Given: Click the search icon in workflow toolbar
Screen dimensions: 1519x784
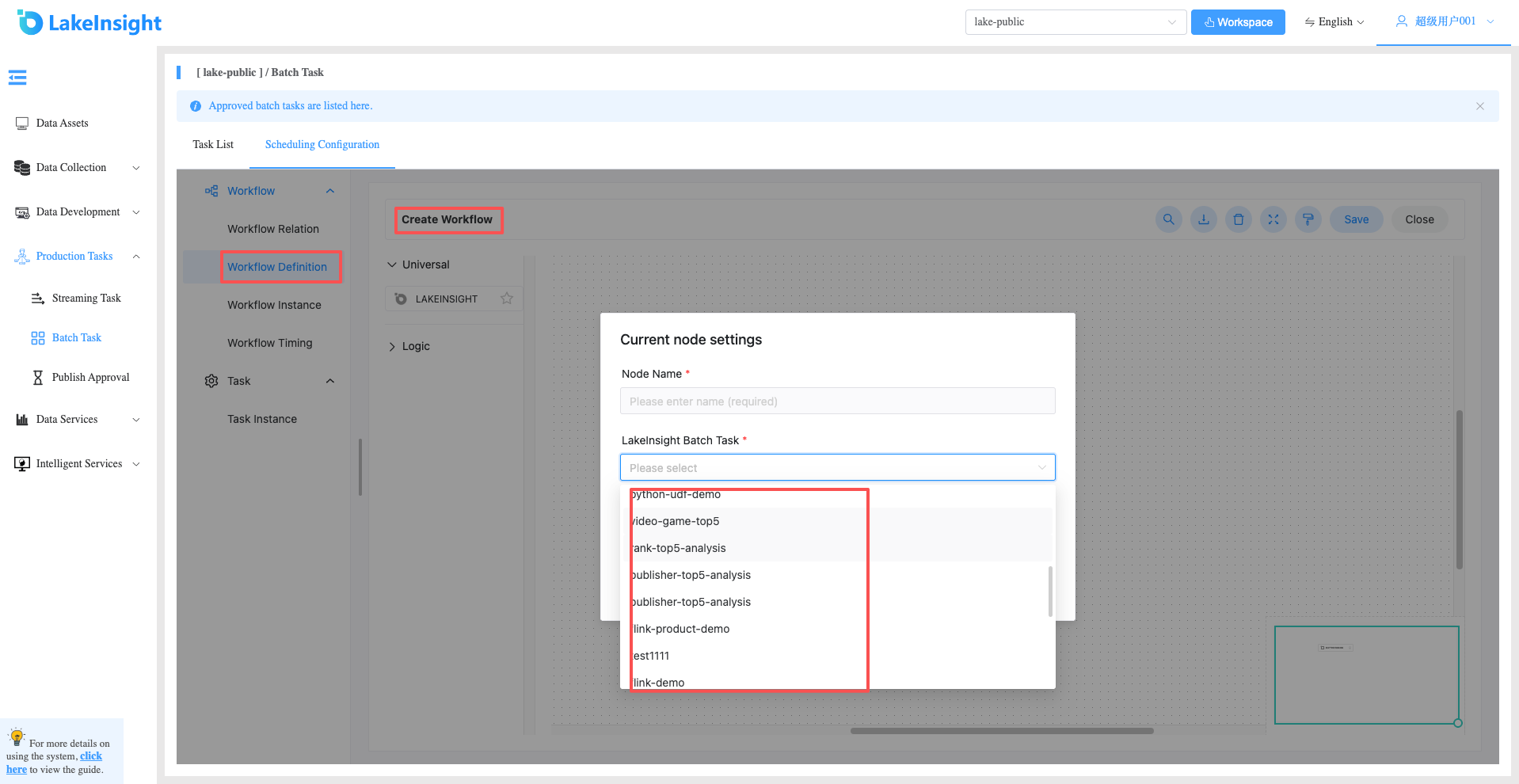Looking at the screenshot, I should tap(1168, 219).
